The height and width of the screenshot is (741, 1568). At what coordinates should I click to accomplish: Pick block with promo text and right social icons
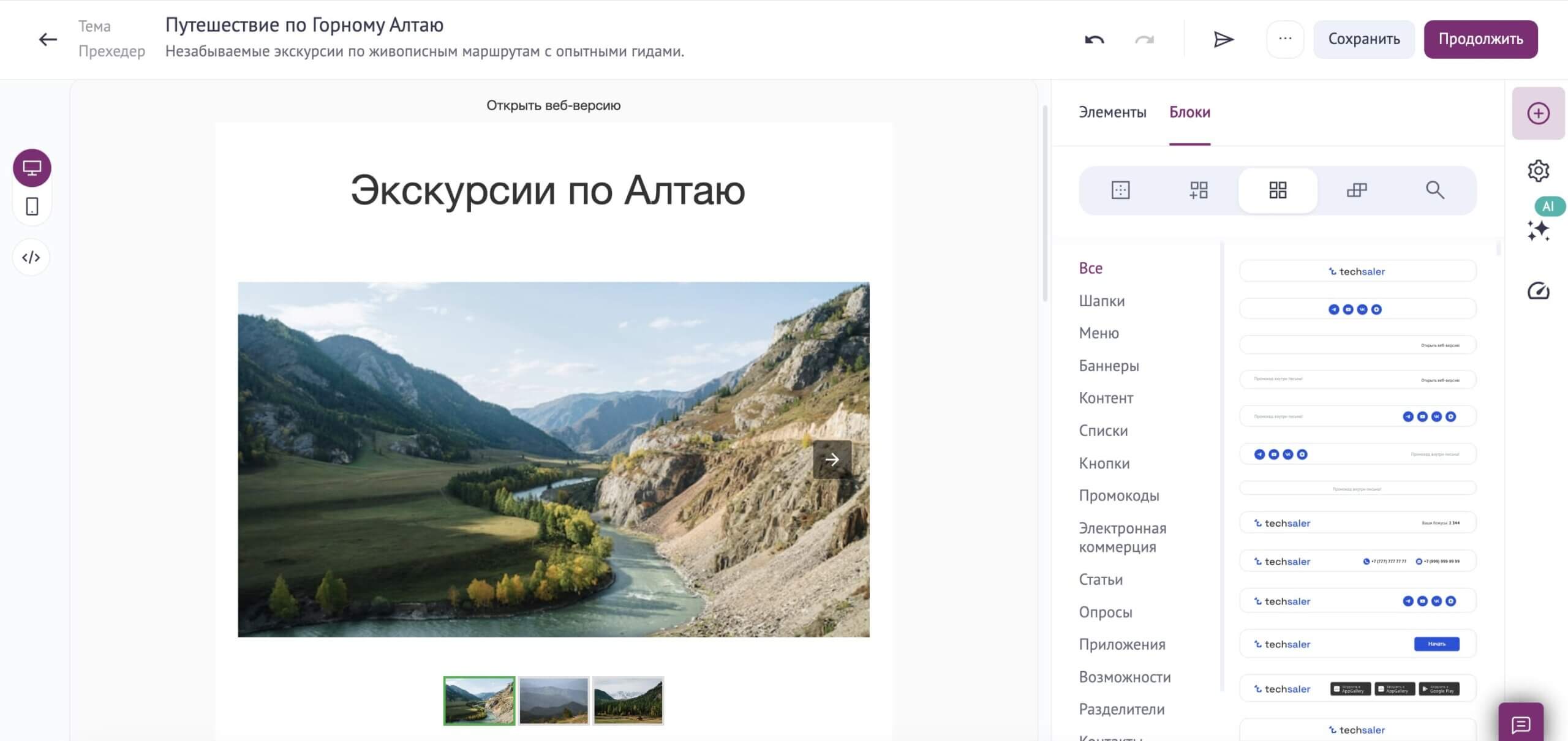1358,416
